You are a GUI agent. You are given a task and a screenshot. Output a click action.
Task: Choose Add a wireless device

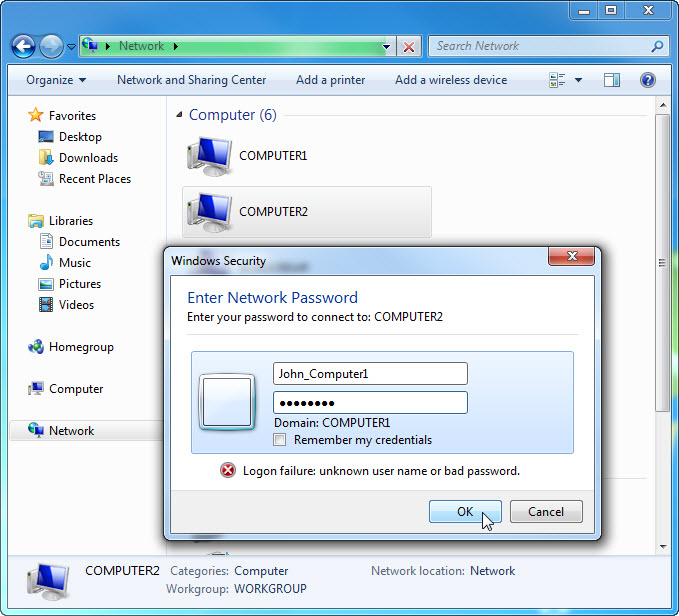click(x=451, y=80)
